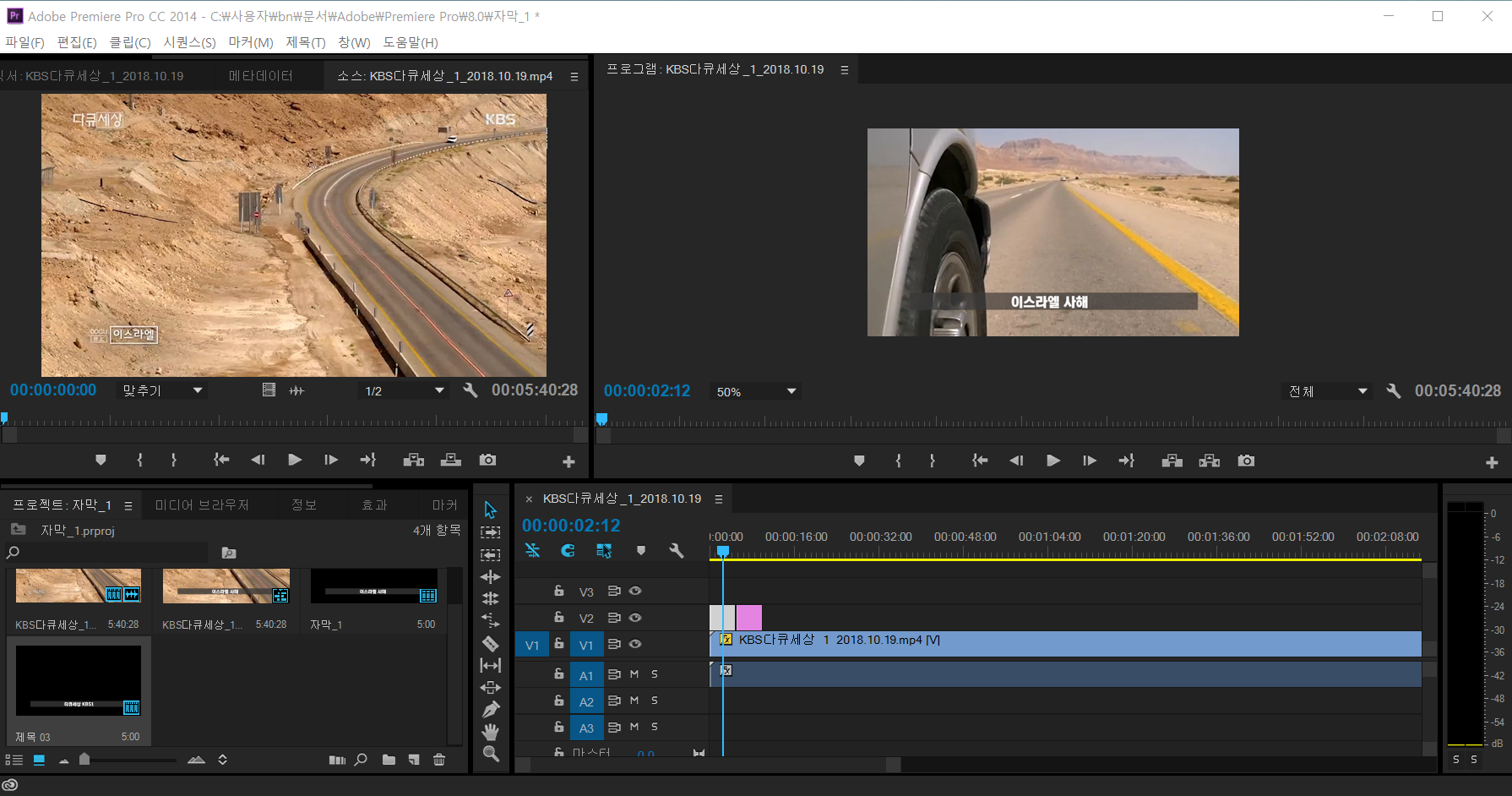Select 제목 03 thumbnail in Project panel

(x=79, y=680)
